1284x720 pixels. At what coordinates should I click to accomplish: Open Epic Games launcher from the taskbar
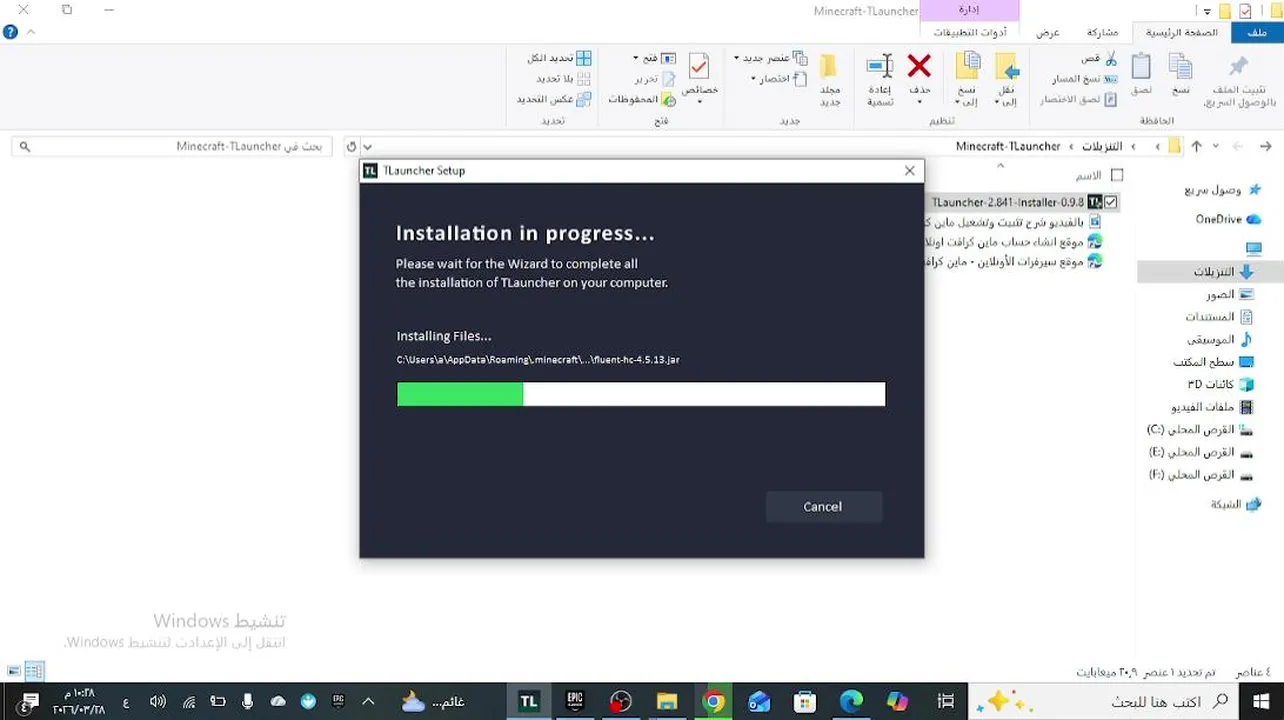(x=575, y=702)
